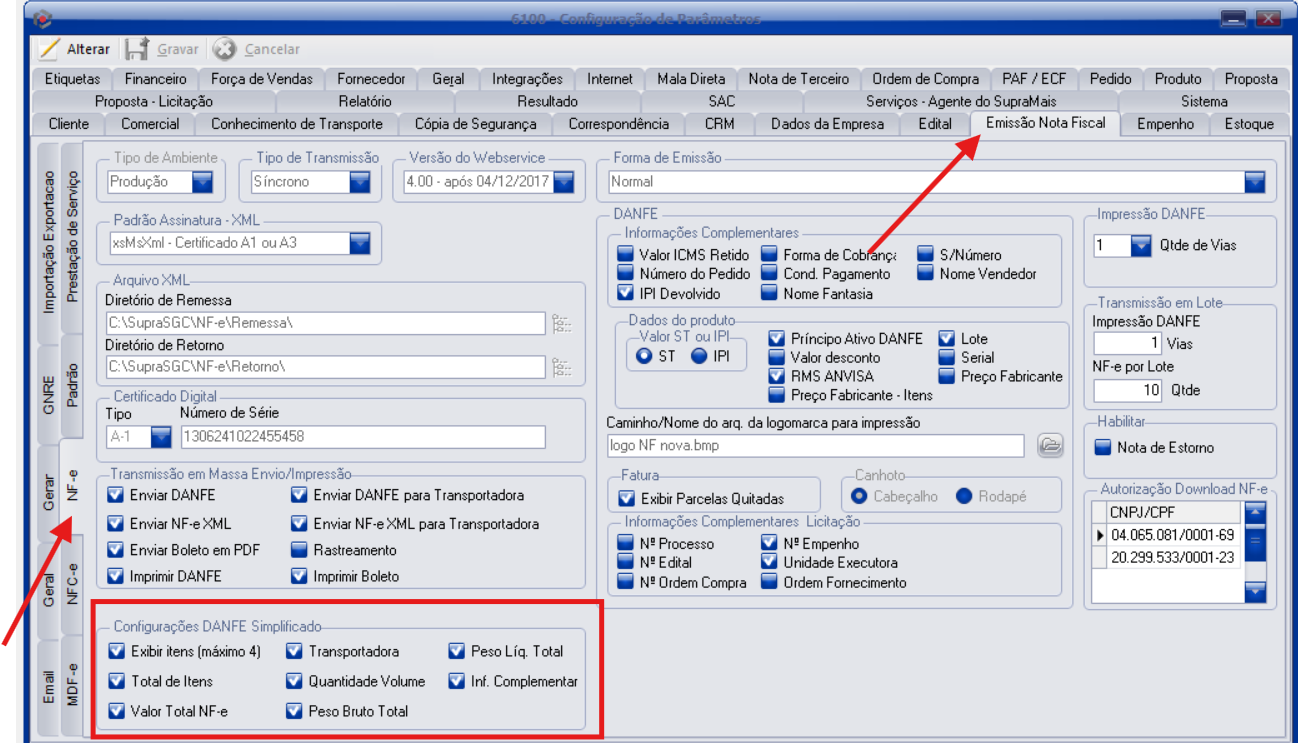Select CNPJ 04.065.081/0001-69 row
Image resolution: width=1298 pixels, height=743 pixels.
pos(1171,535)
